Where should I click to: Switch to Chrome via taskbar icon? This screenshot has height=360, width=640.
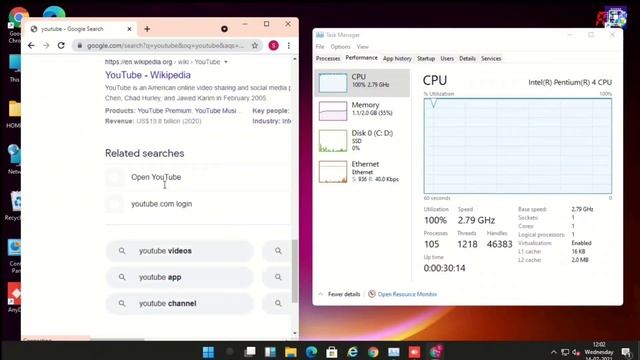click(373, 352)
